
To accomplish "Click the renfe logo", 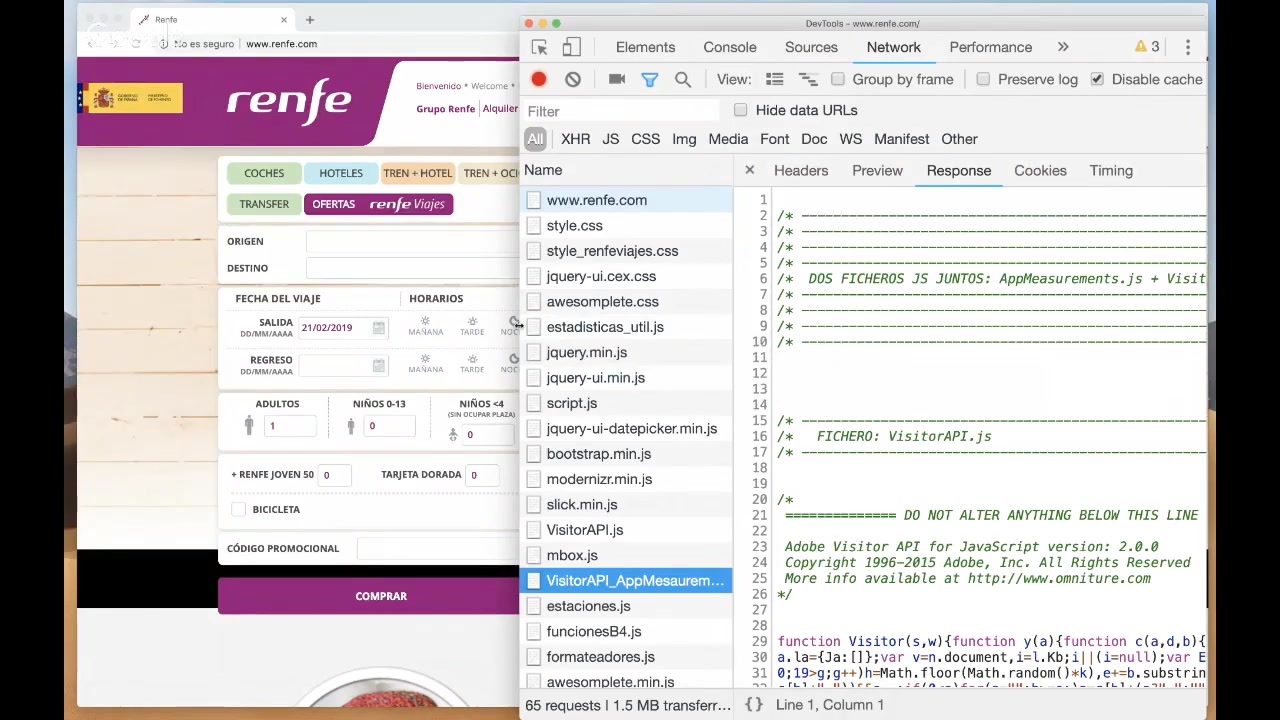I will 289,100.
